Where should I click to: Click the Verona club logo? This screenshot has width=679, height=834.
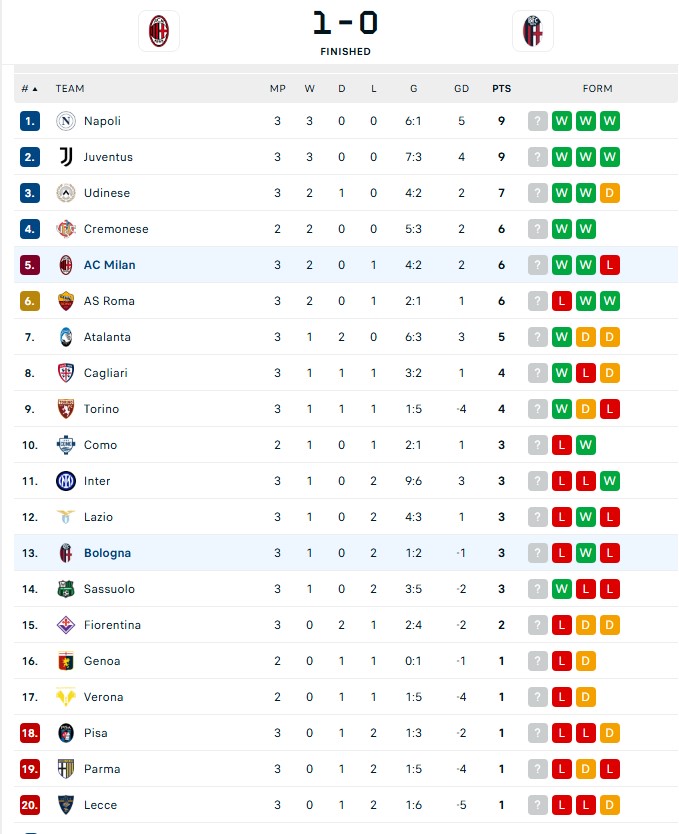pos(66,697)
